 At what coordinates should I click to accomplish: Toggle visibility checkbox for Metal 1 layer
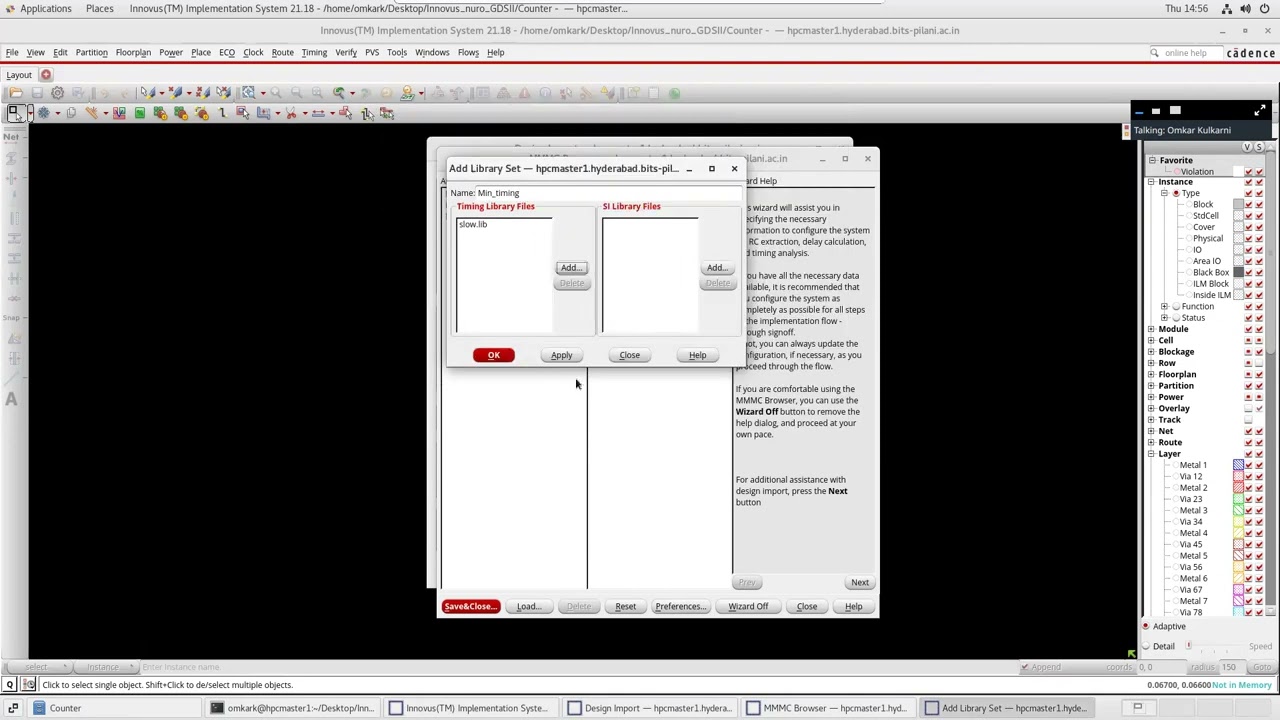point(1247,465)
